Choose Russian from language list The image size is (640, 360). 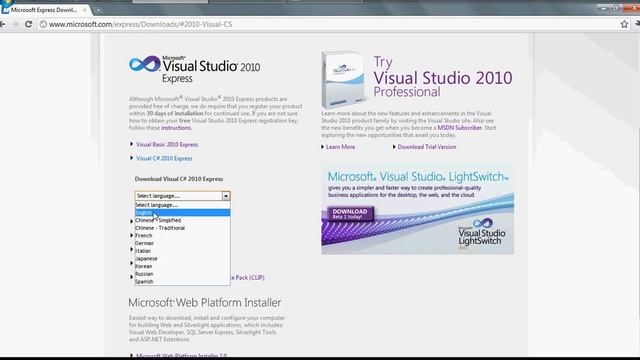coord(182,274)
